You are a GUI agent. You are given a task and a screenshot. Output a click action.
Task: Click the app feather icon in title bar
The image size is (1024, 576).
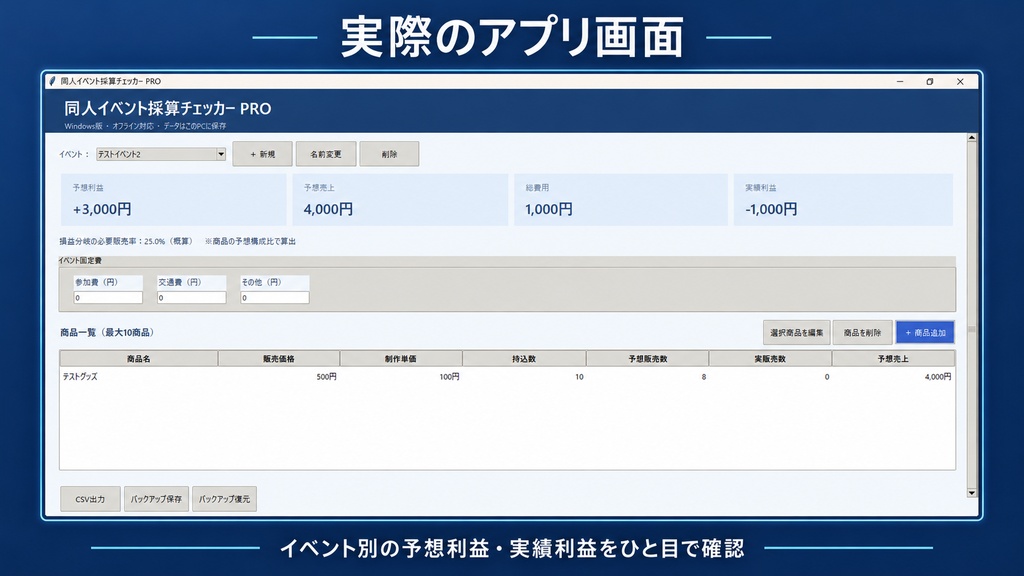coord(52,81)
